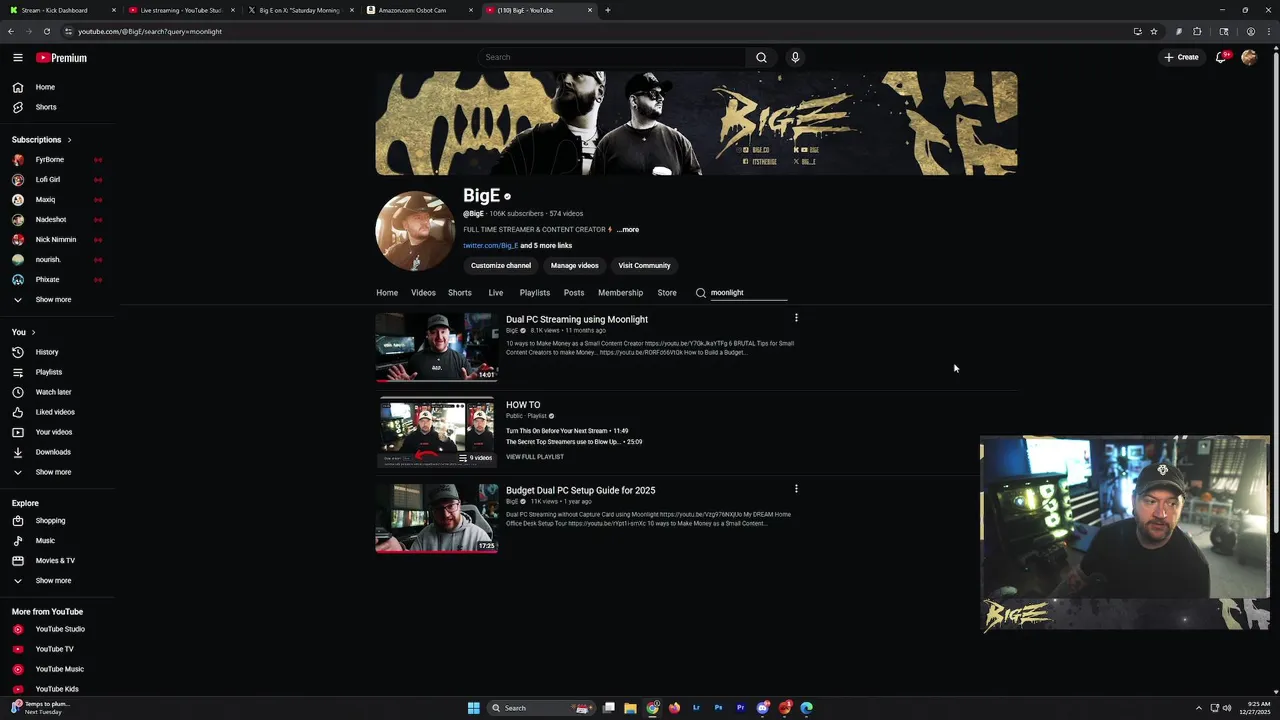Image resolution: width=1280 pixels, height=720 pixels.
Task: Click the browser address bar URL
Action: click(150, 31)
